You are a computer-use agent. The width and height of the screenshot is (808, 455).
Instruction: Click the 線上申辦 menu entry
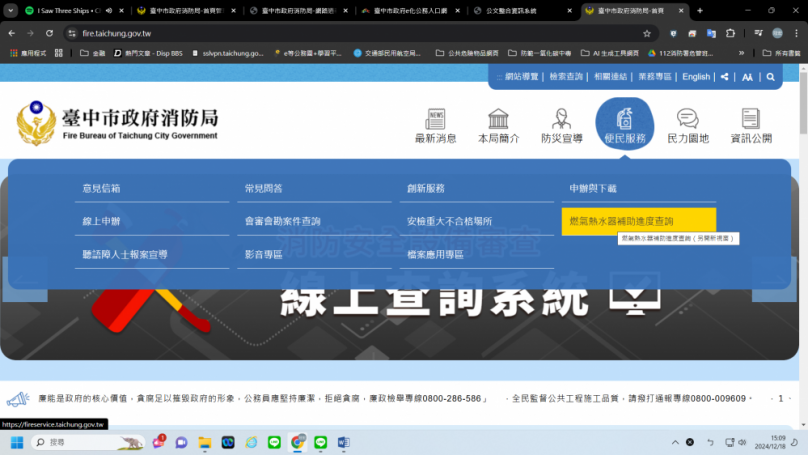pos(102,221)
